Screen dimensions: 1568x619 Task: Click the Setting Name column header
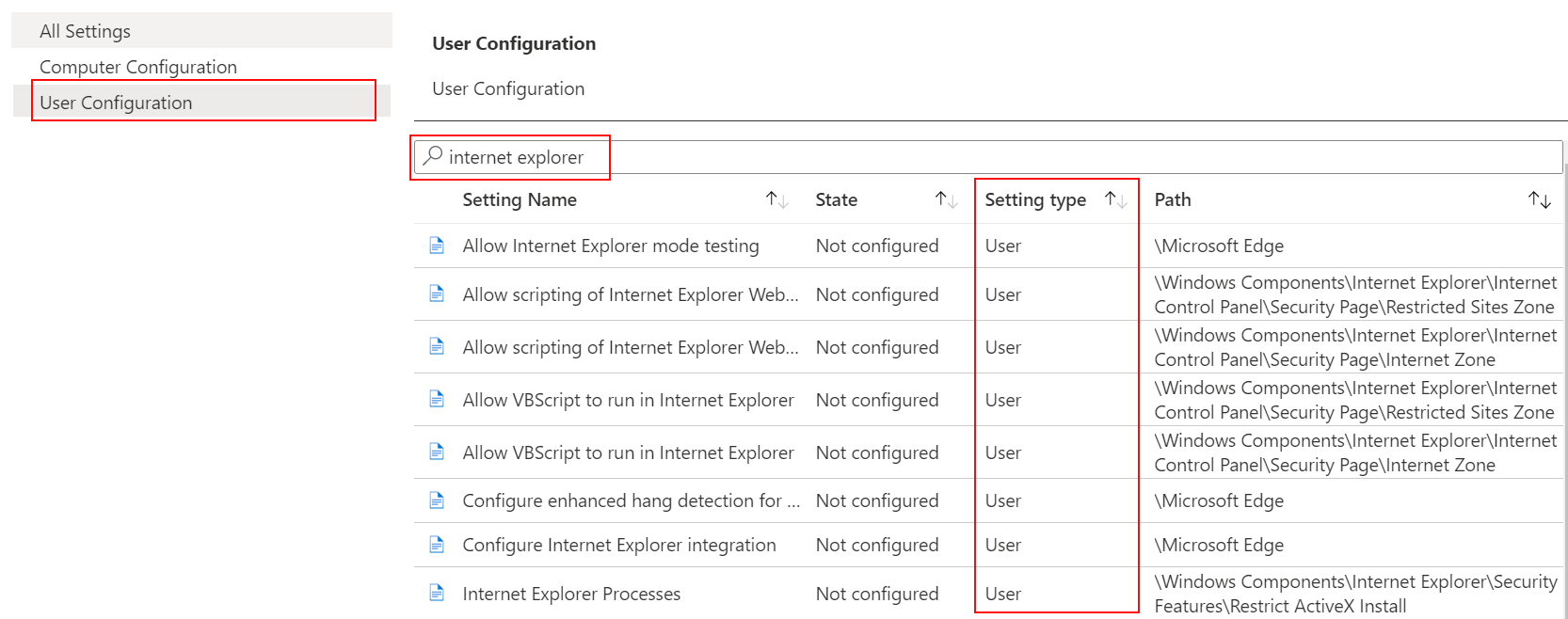tap(520, 199)
